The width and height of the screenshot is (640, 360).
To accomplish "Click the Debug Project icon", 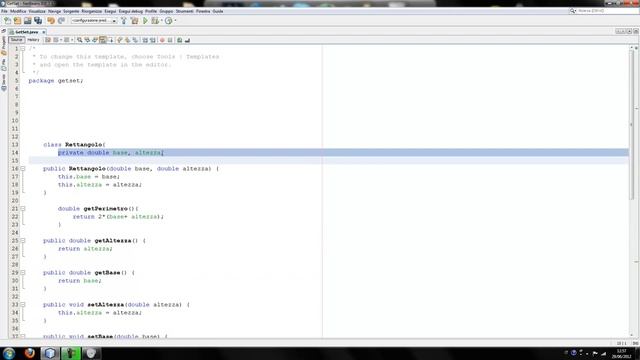I will [x=155, y=20].
